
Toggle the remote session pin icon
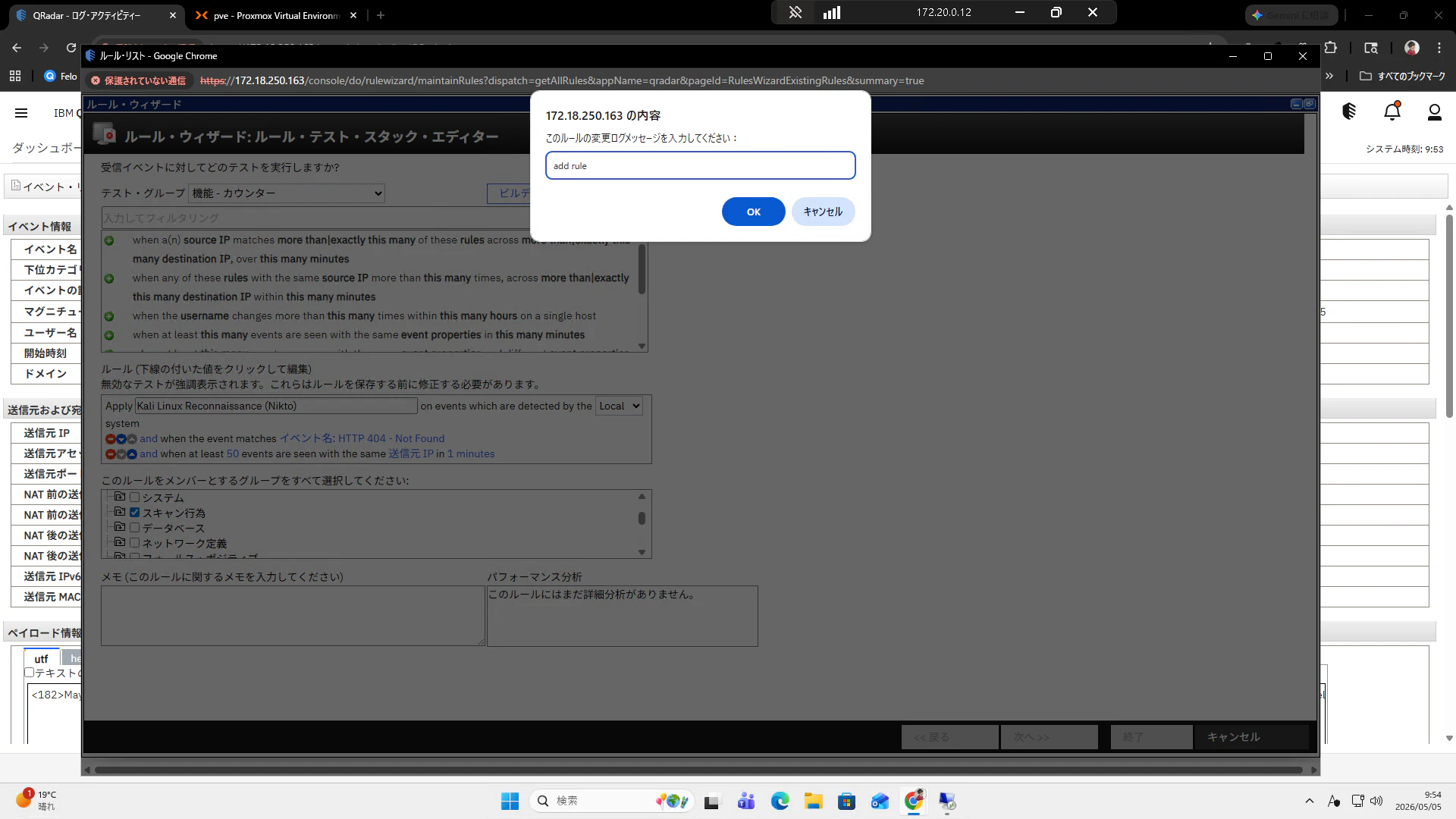click(x=795, y=12)
